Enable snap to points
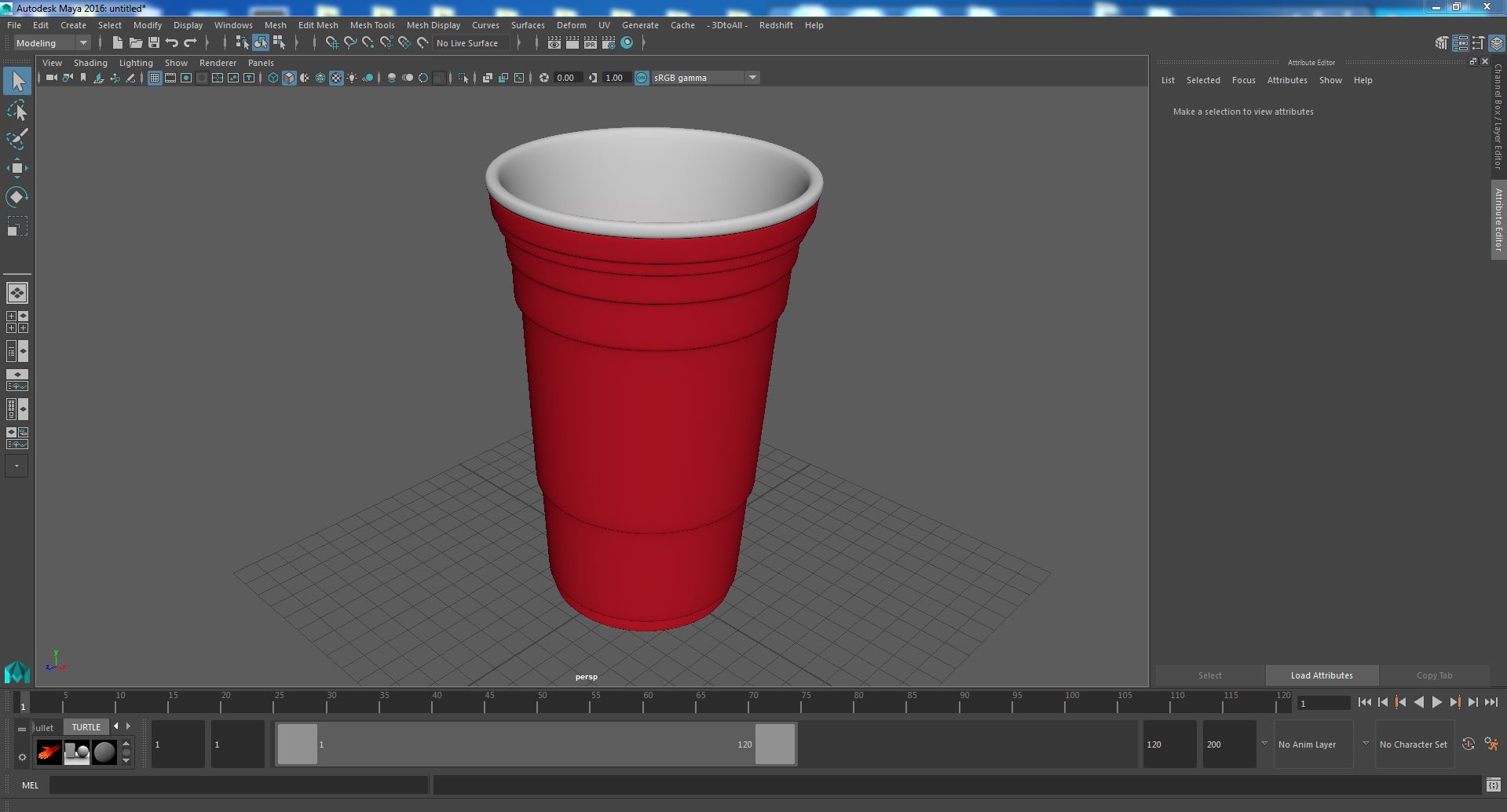This screenshot has width=1507, height=812. (x=368, y=43)
